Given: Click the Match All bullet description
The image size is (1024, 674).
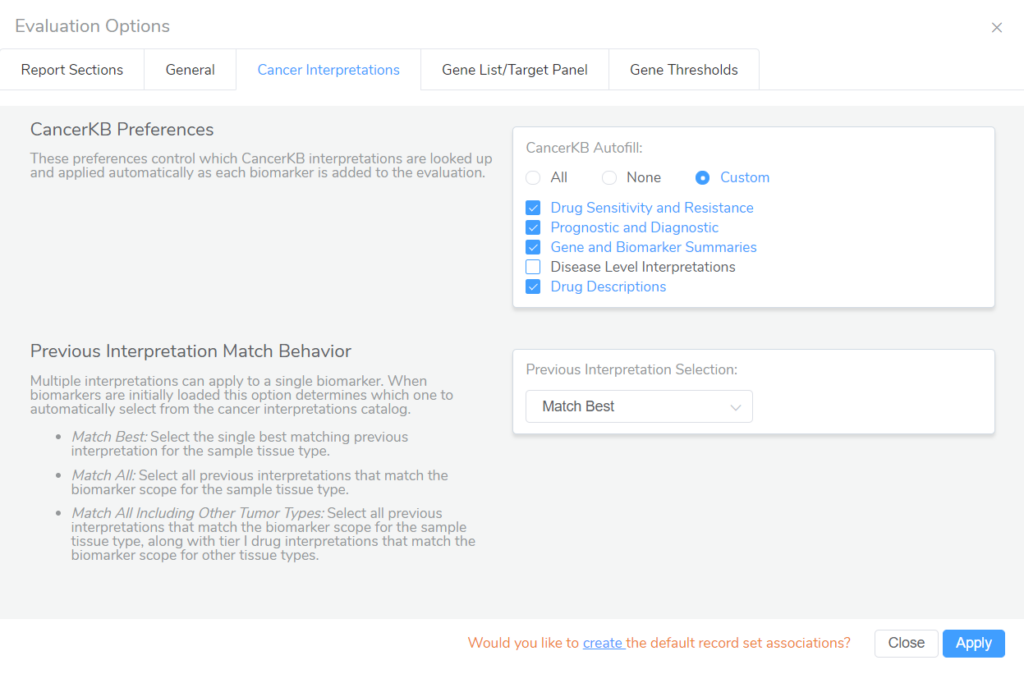Looking at the screenshot, I should pyautogui.click(x=259, y=482).
